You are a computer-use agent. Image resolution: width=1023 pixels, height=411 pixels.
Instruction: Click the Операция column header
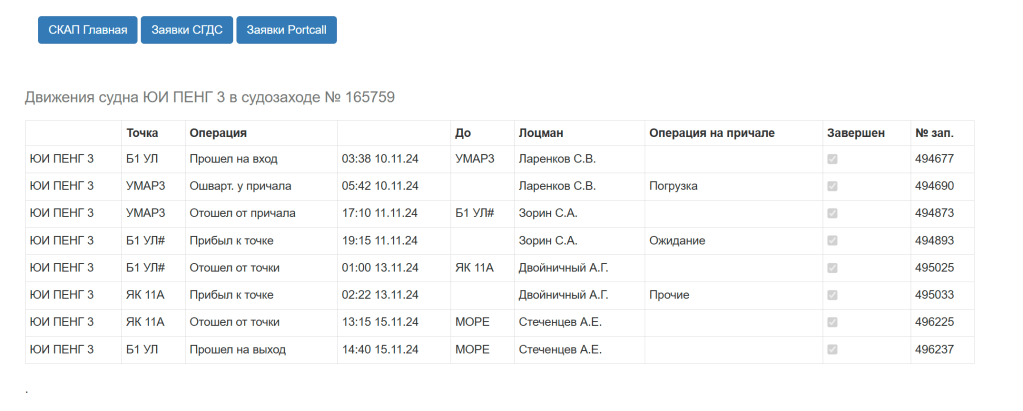(x=218, y=133)
